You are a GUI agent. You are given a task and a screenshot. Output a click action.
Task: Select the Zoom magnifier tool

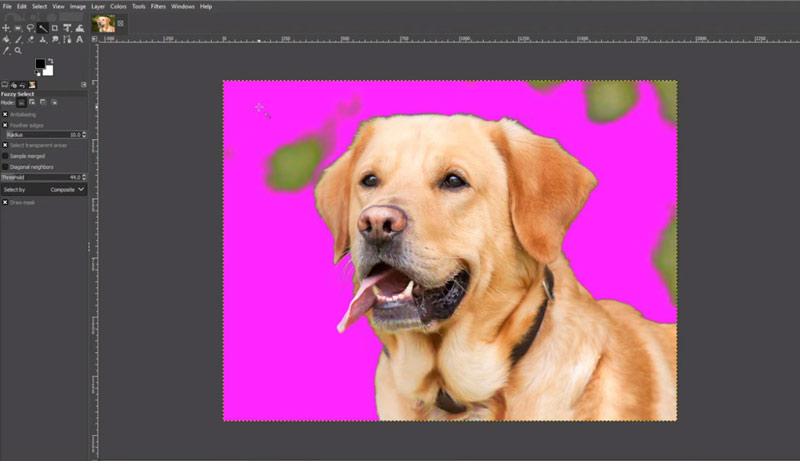pos(18,50)
